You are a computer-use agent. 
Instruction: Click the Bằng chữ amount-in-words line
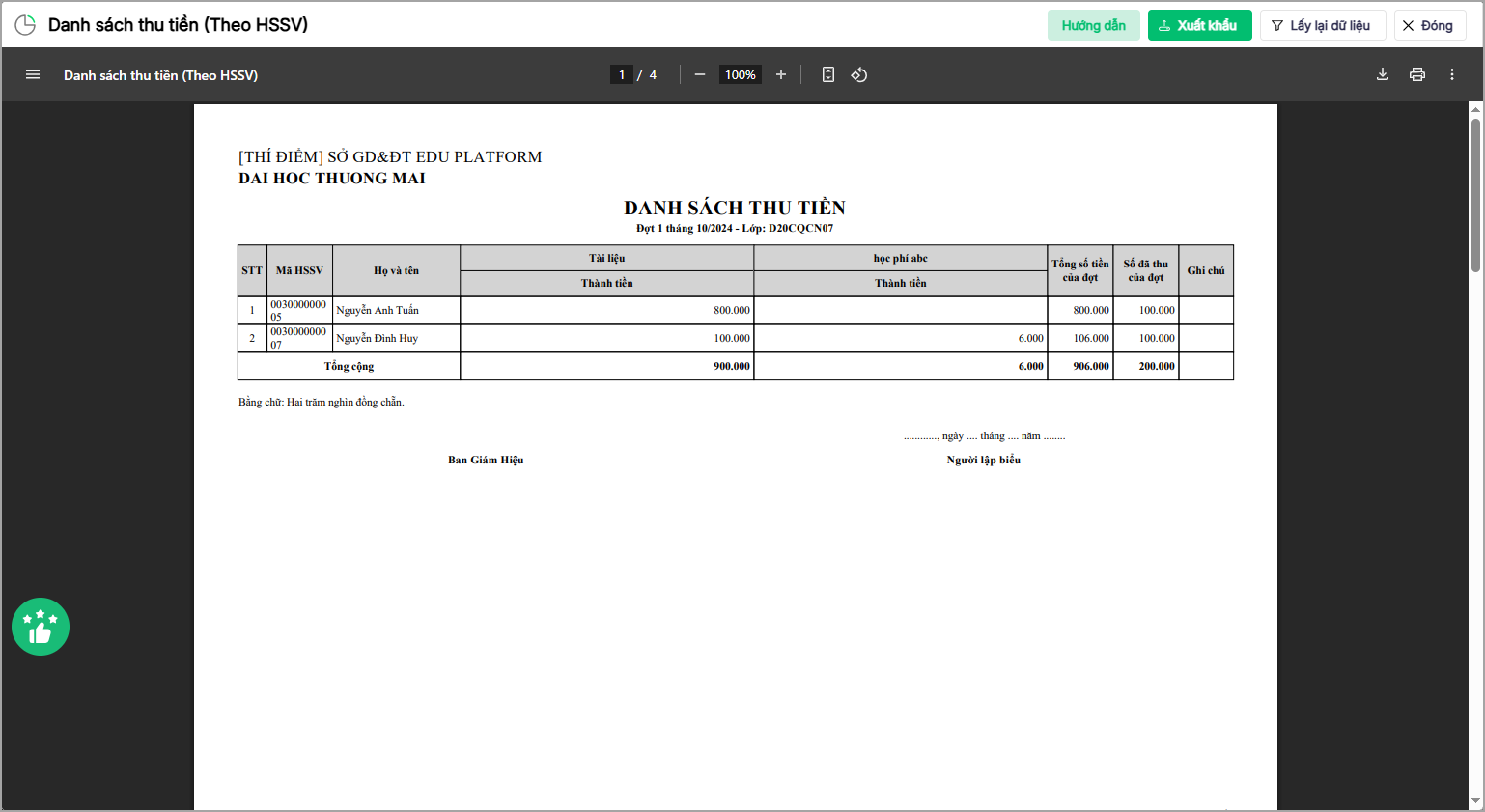coord(322,402)
